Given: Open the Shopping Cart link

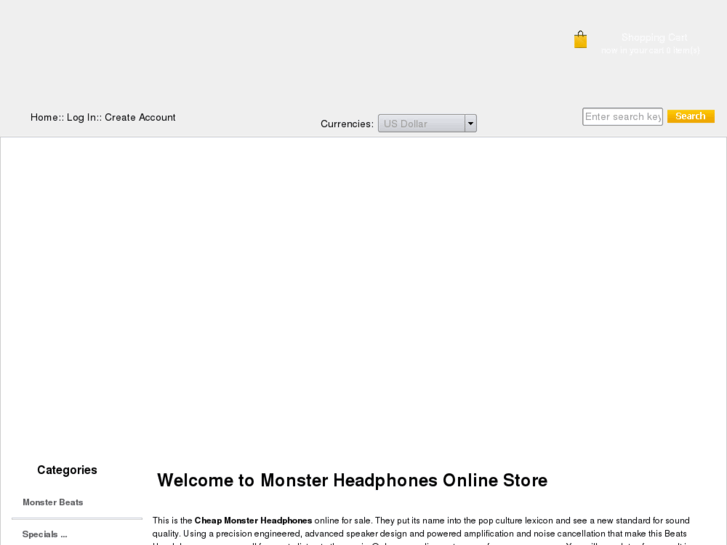Looking at the screenshot, I should click(654, 37).
